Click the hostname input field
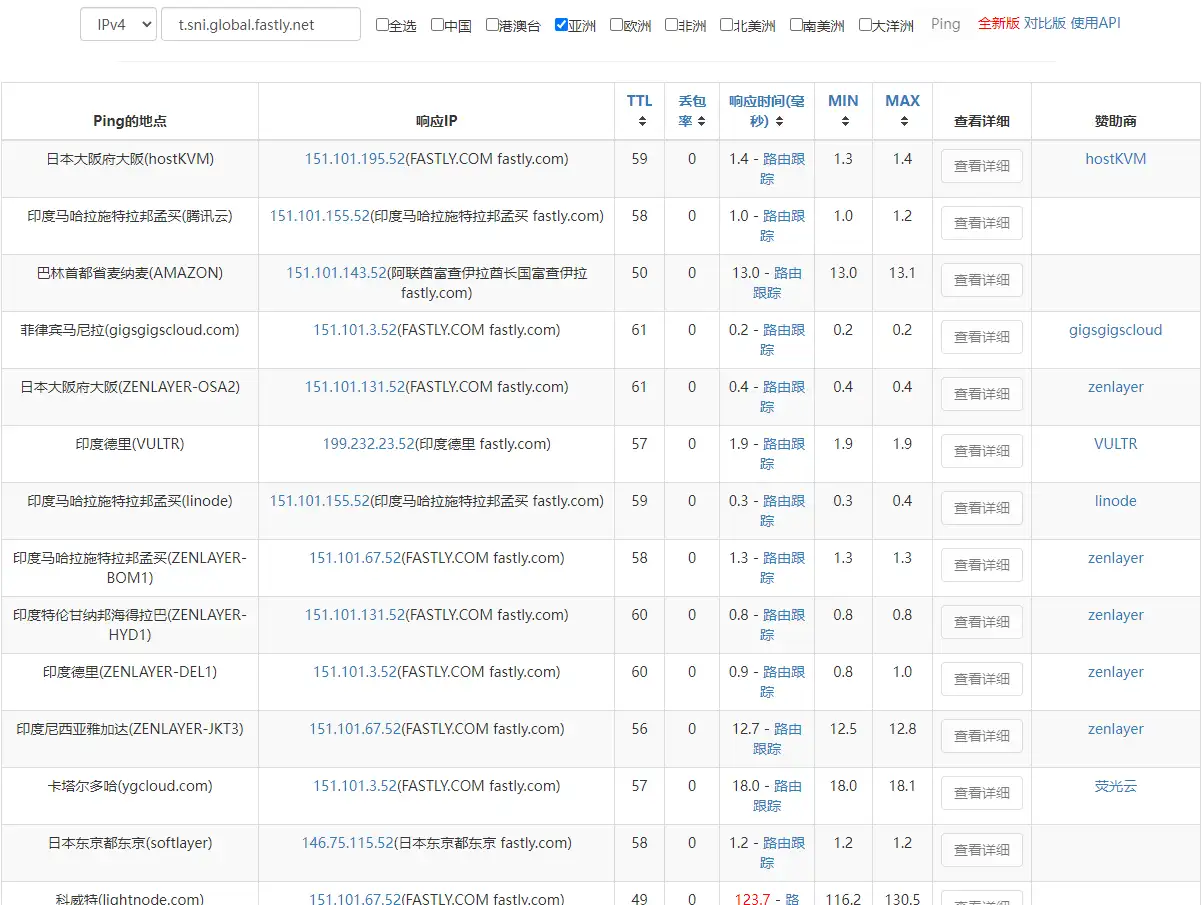This screenshot has width=1203, height=905. coord(260,24)
